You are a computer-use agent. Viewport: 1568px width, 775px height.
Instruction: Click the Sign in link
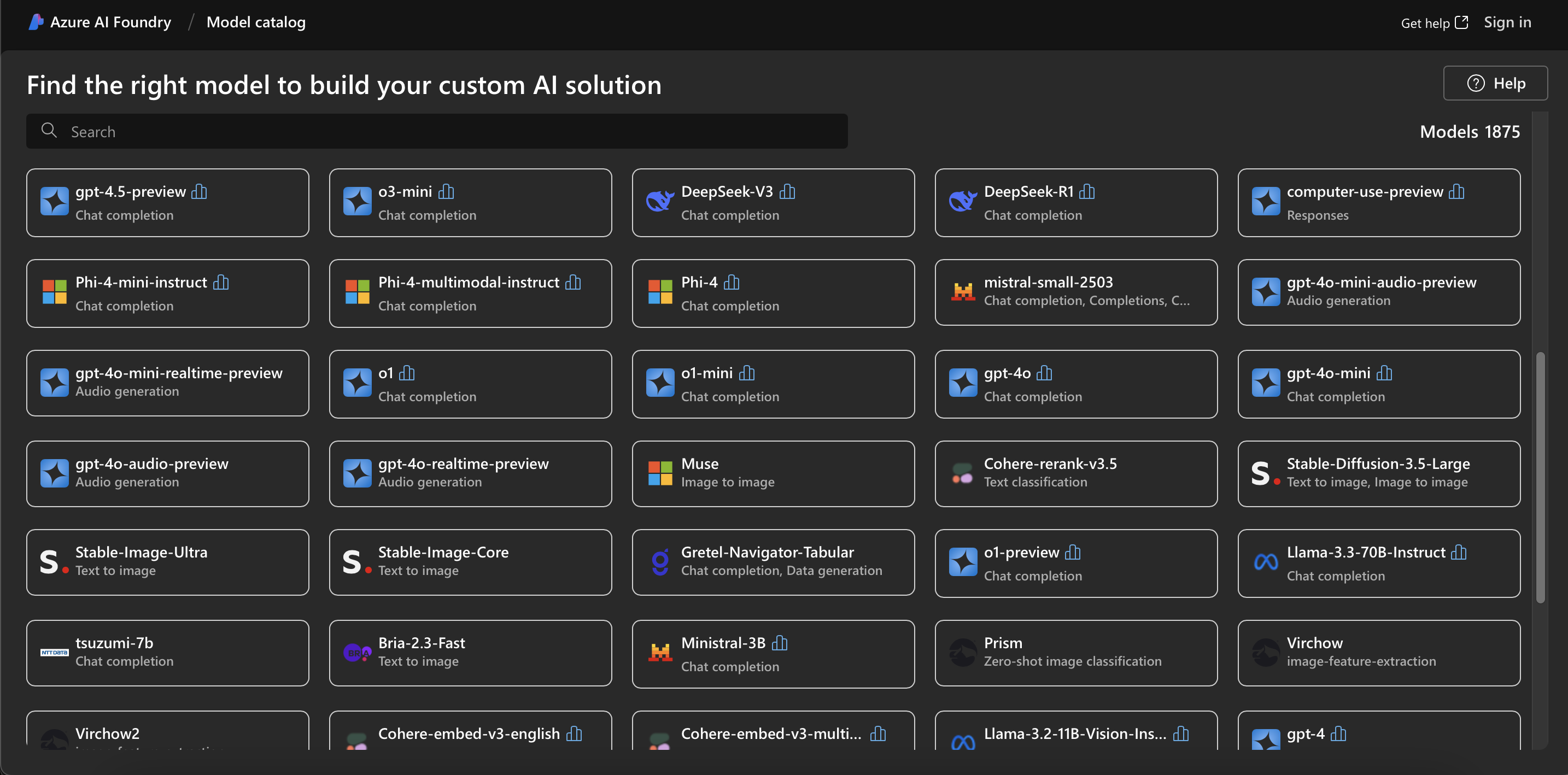[x=1507, y=22]
